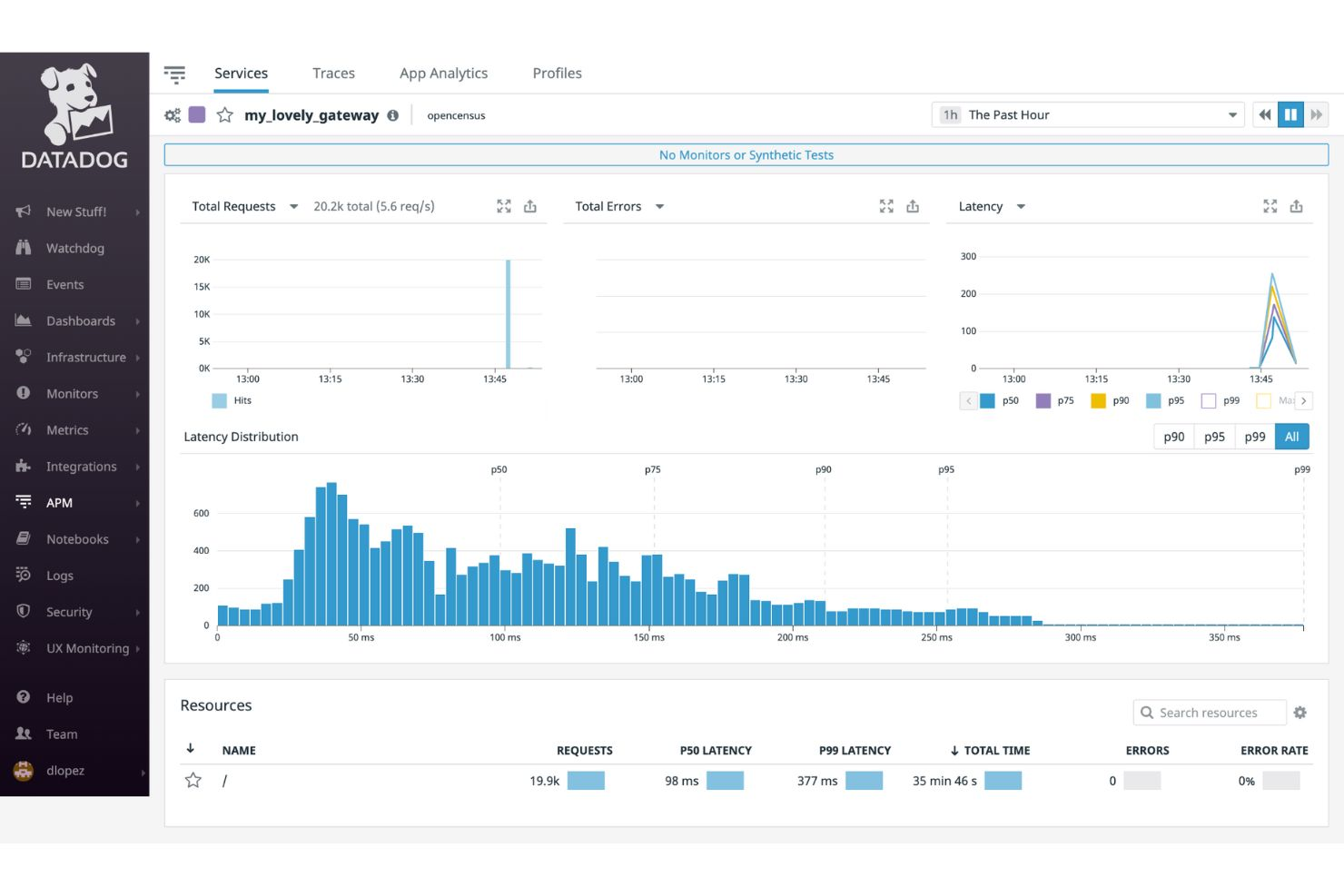
Task: Open The Past Hour time range dropdown
Action: coord(1088,115)
